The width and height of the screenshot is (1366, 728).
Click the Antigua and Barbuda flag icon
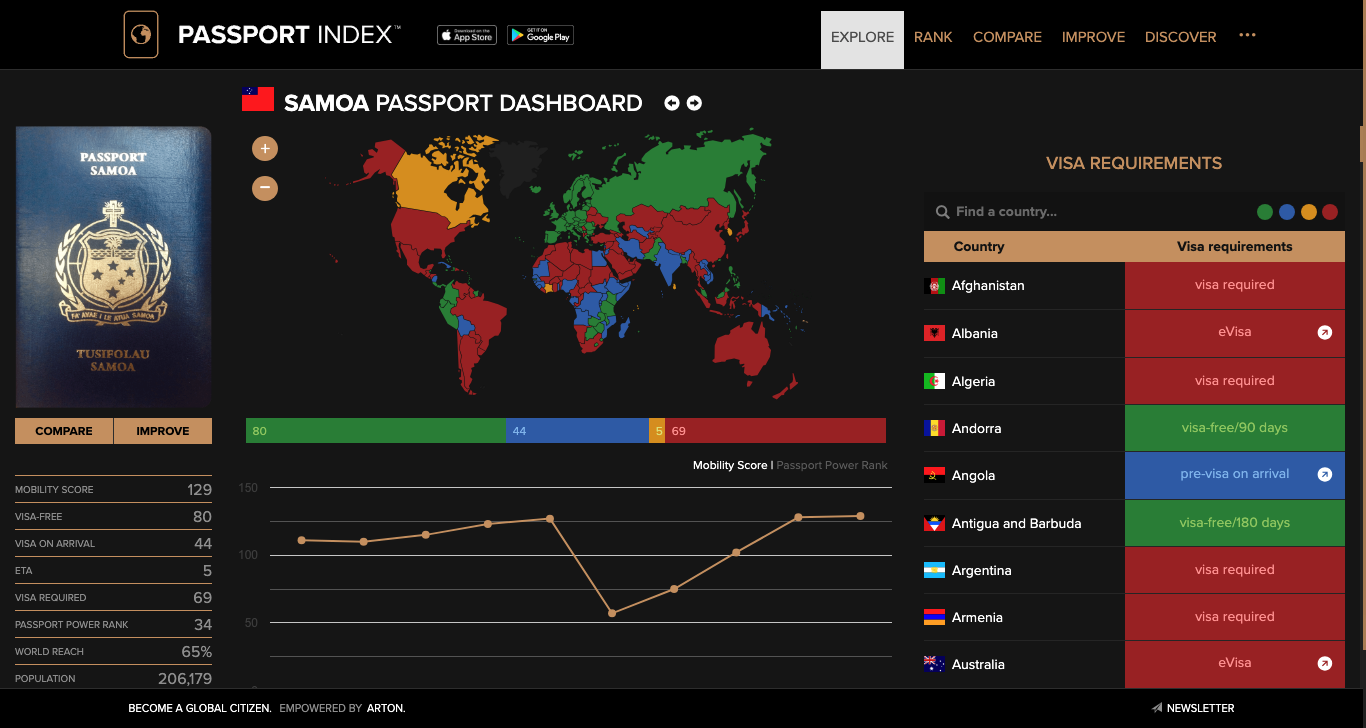pos(935,523)
